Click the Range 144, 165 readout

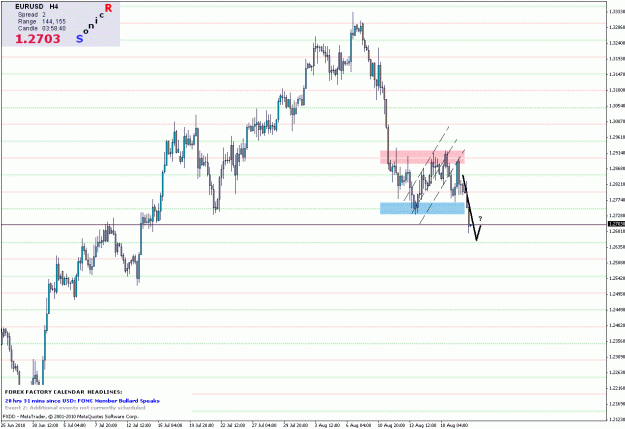tap(42, 22)
